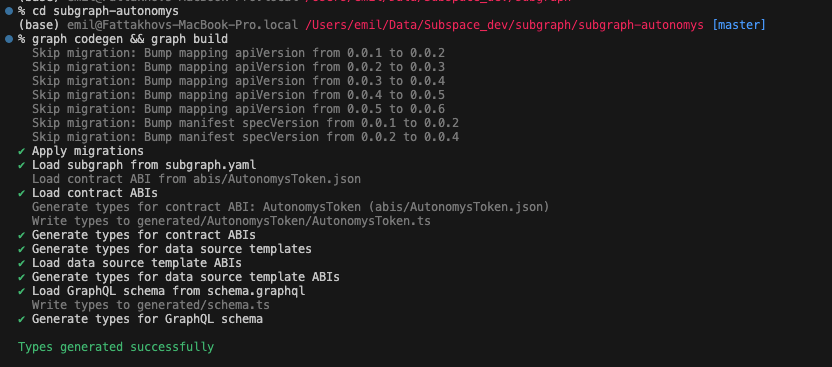Open generated/AutonomysToken/AutonomysToken.ts file path
The image size is (832, 367).
tap(284, 221)
